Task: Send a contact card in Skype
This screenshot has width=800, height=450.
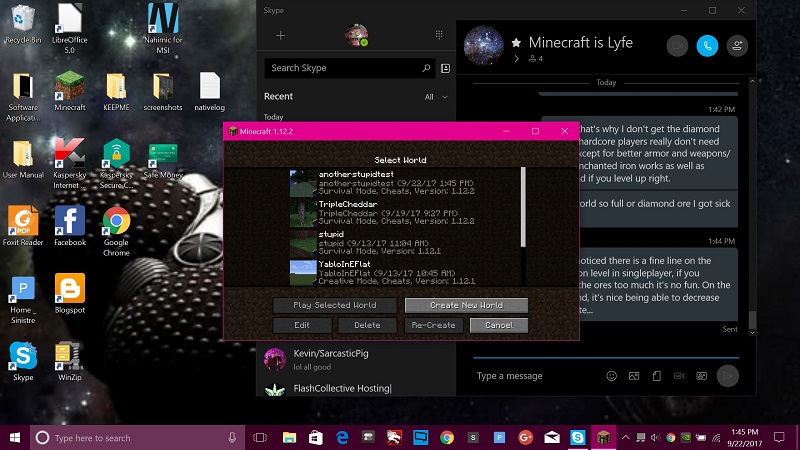Action: [702, 376]
